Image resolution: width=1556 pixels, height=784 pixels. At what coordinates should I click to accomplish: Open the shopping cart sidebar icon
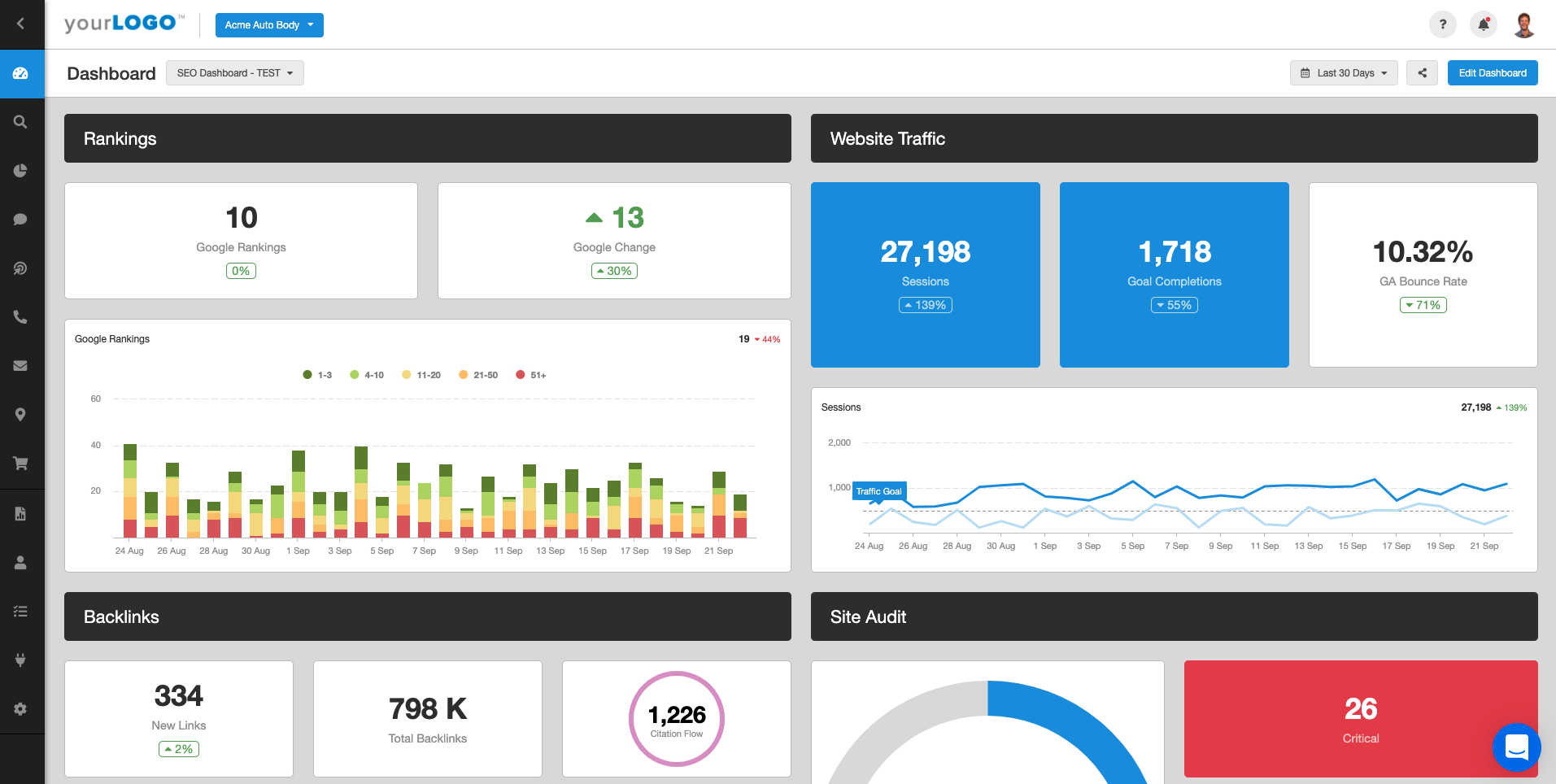coord(21,464)
